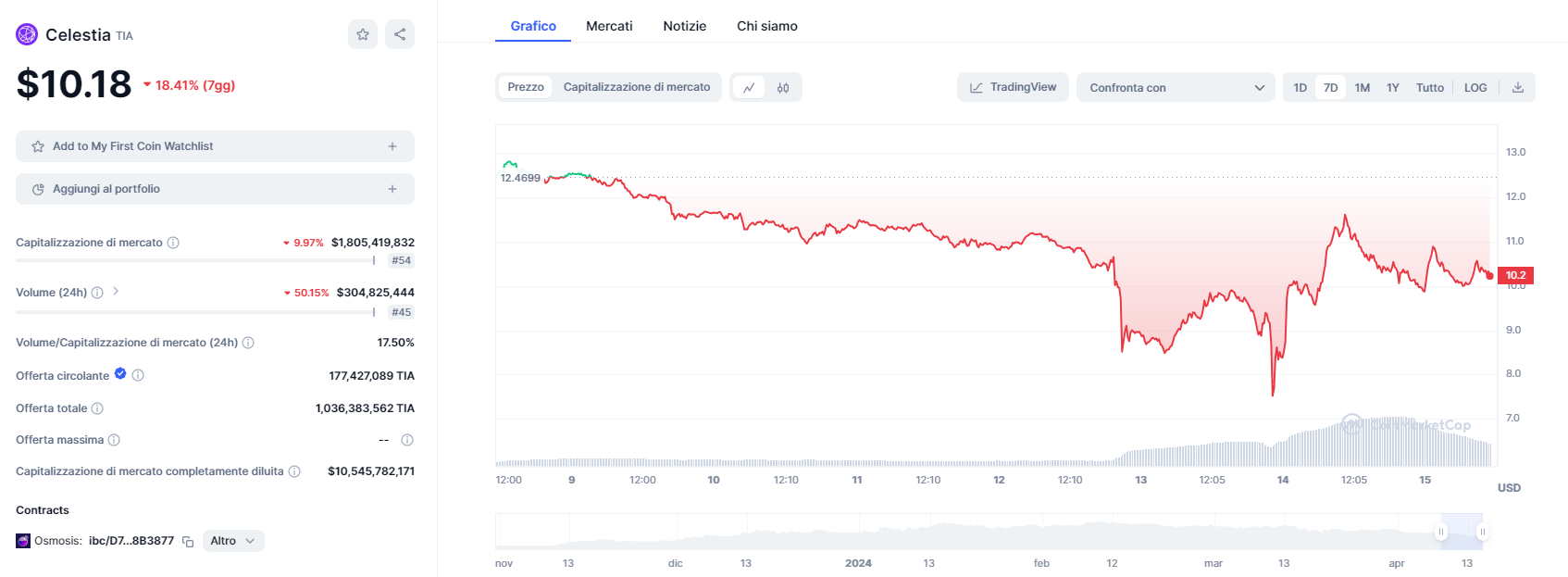Enable LOG scale on chart
Viewport: 1568px width, 577px height.
coord(1475,88)
